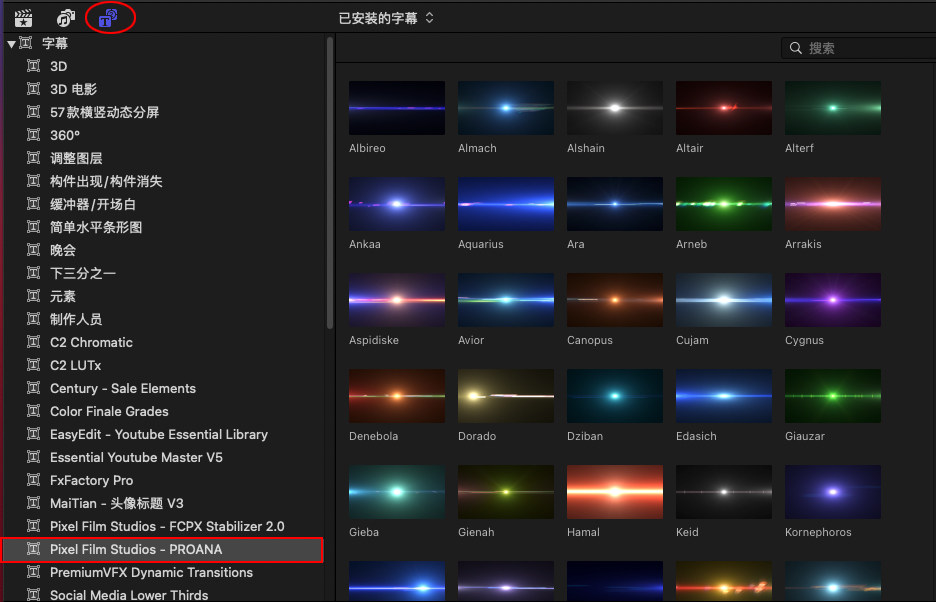Viewport: 936px width, 602px height.
Task: Select the Cygnus flare thumbnail
Action: tap(833, 300)
